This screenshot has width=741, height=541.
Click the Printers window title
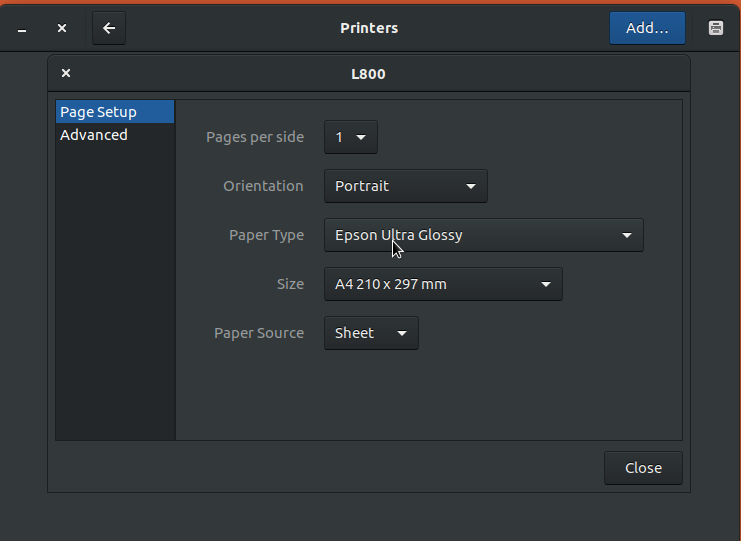click(x=369, y=28)
